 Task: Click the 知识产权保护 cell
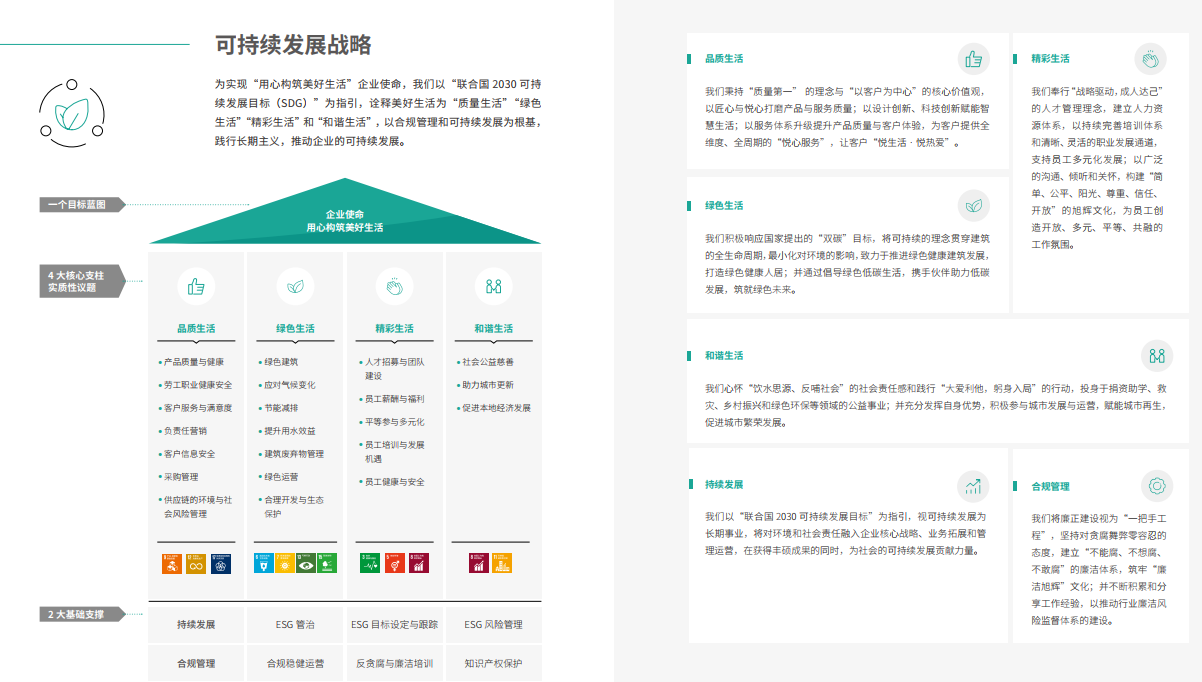coord(493,663)
